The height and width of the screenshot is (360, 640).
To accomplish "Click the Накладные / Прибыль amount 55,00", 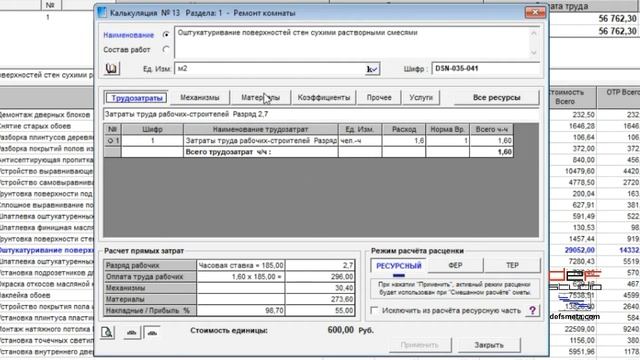I will pos(320,311).
